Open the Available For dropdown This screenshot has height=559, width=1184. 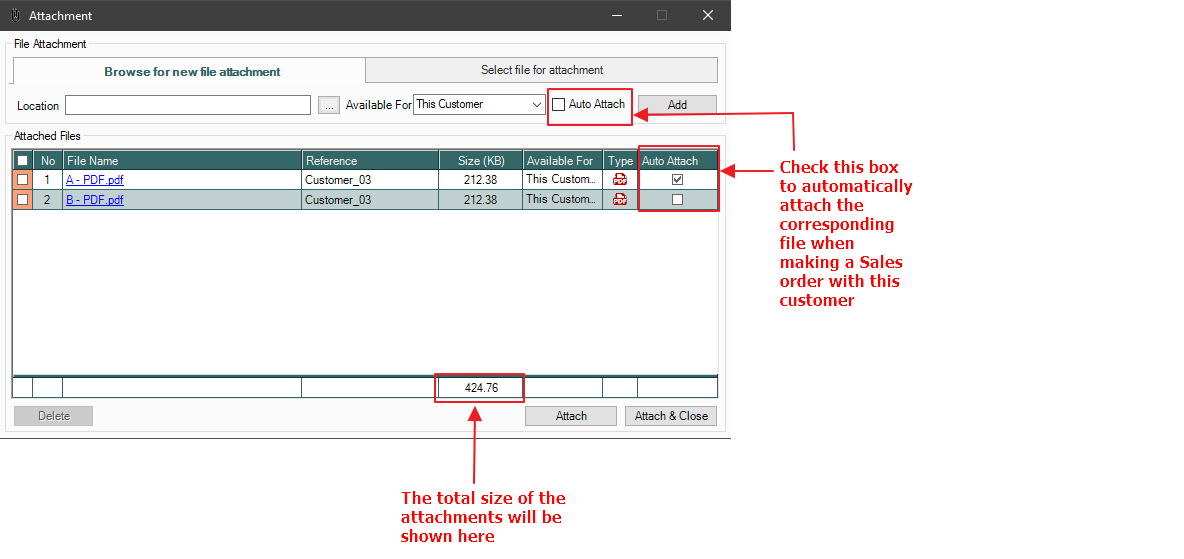click(537, 105)
